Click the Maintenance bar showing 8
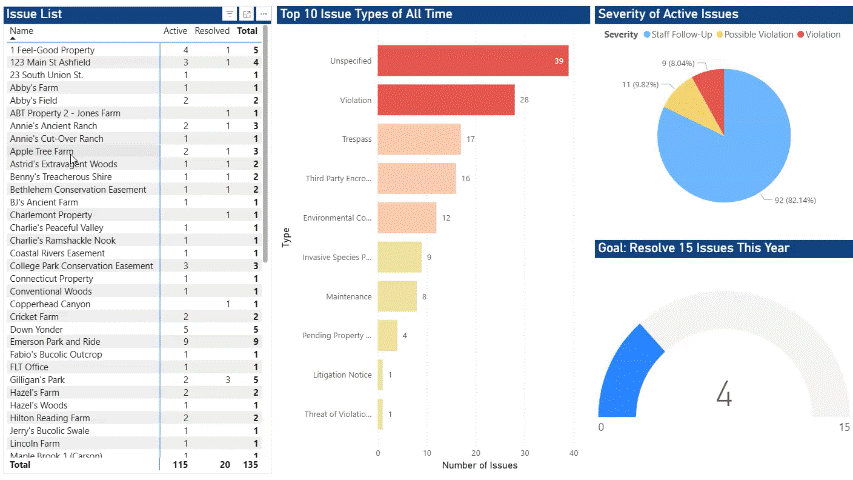 pyautogui.click(x=397, y=296)
